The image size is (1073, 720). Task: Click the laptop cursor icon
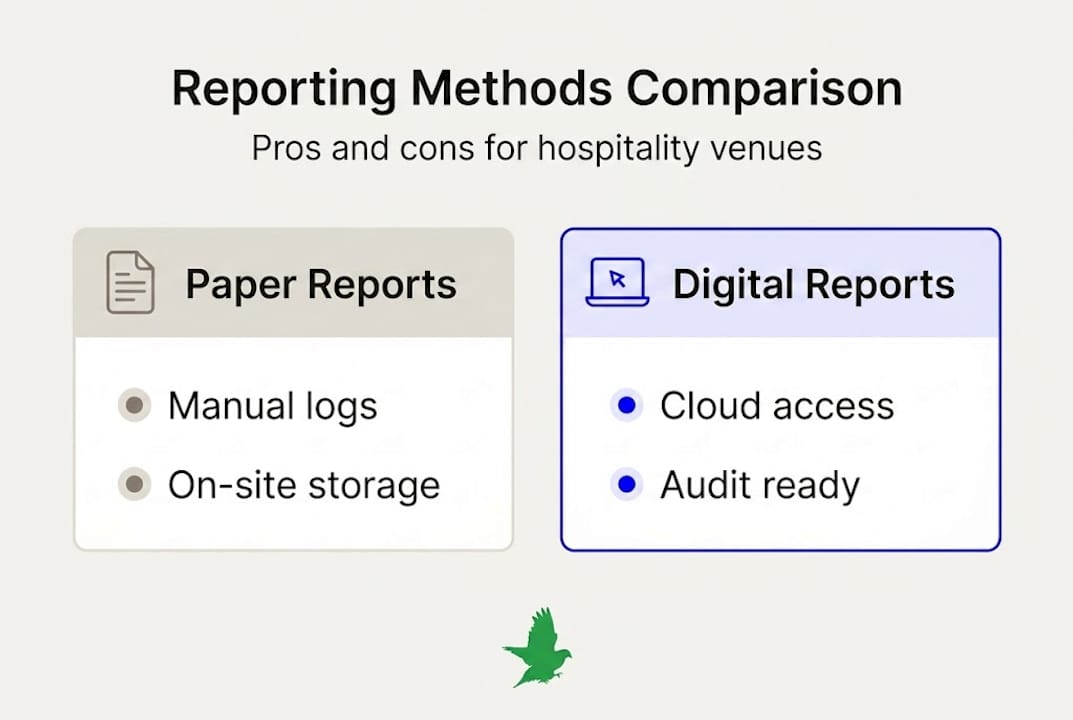point(617,282)
